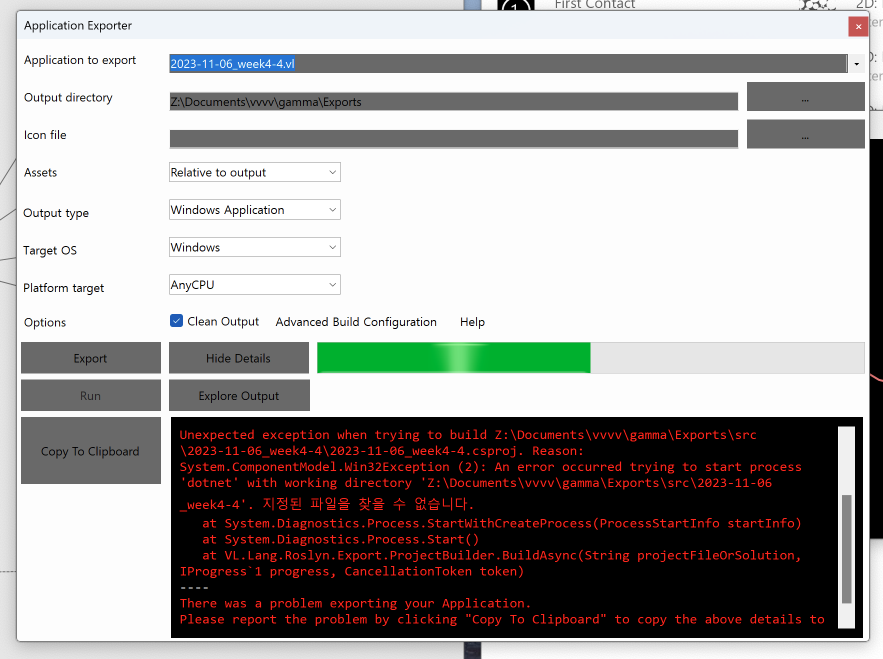Close the Application Exporter dialog
This screenshot has height=659, width=883.
coord(858,26)
